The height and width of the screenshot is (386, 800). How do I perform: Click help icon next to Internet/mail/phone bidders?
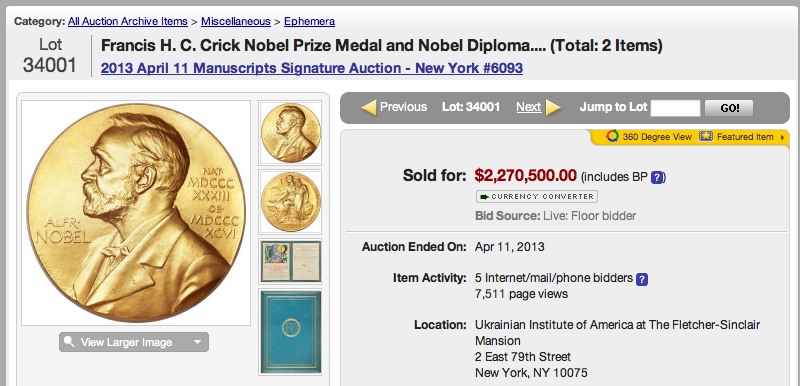[642, 279]
